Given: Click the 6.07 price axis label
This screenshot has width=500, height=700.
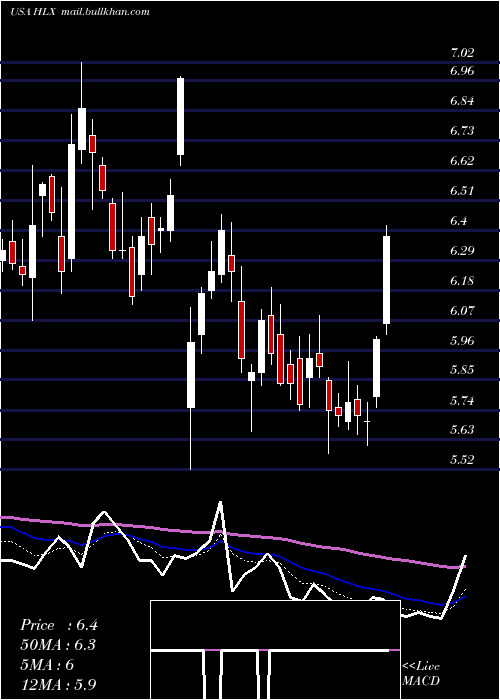Looking at the screenshot, I should coord(462,310).
